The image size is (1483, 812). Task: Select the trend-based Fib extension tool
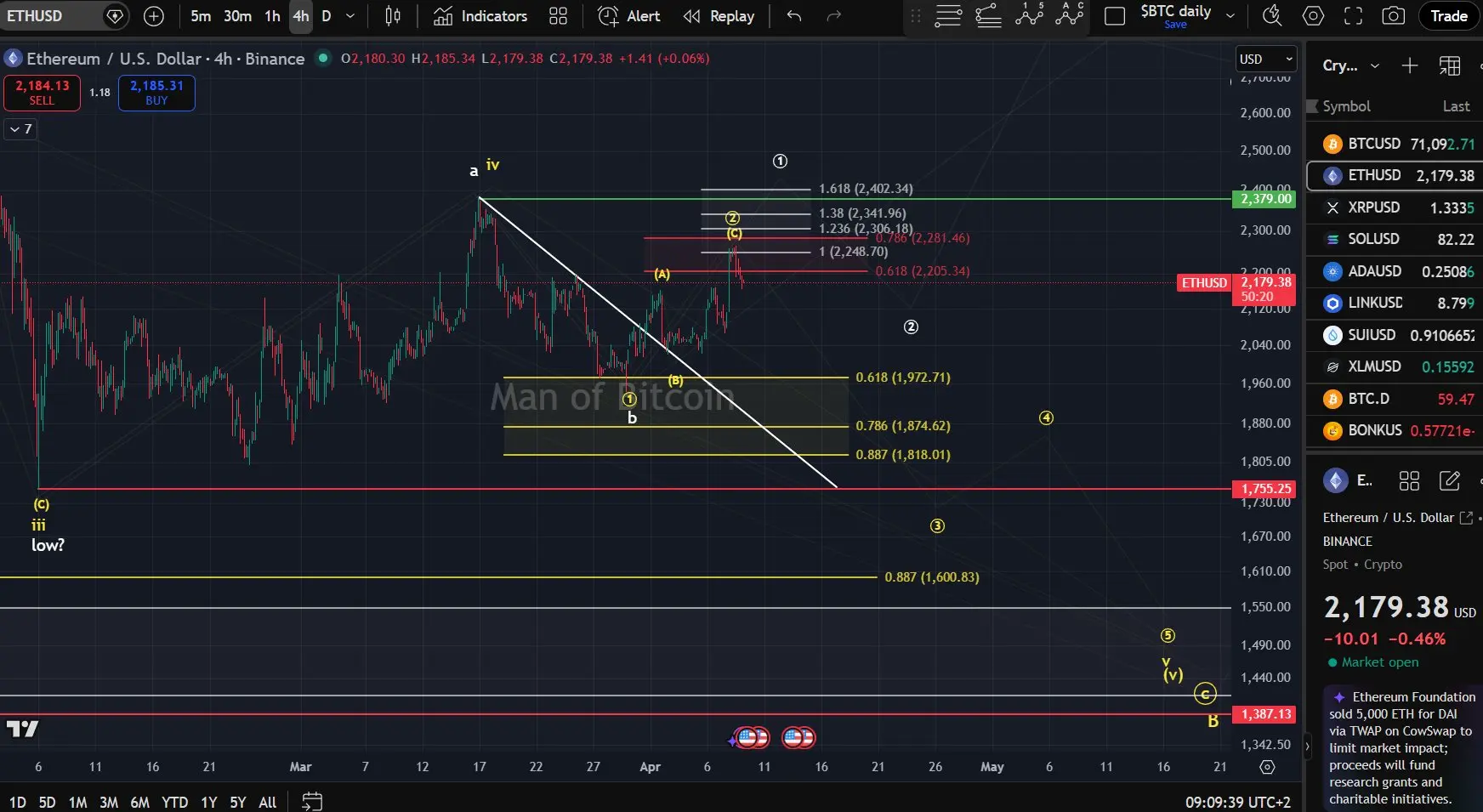coord(988,15)
